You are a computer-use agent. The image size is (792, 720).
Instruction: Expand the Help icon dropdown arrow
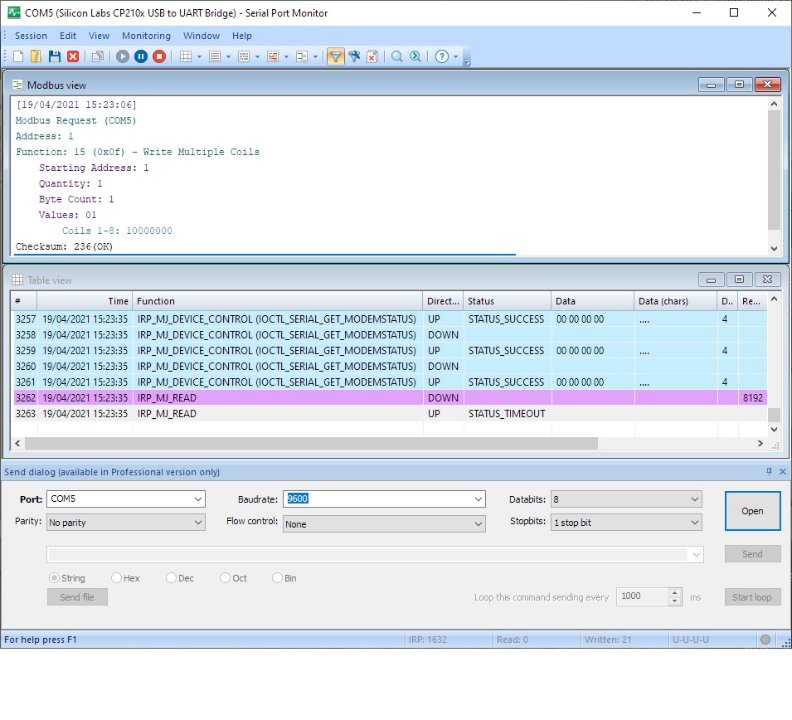pos(456,57)
